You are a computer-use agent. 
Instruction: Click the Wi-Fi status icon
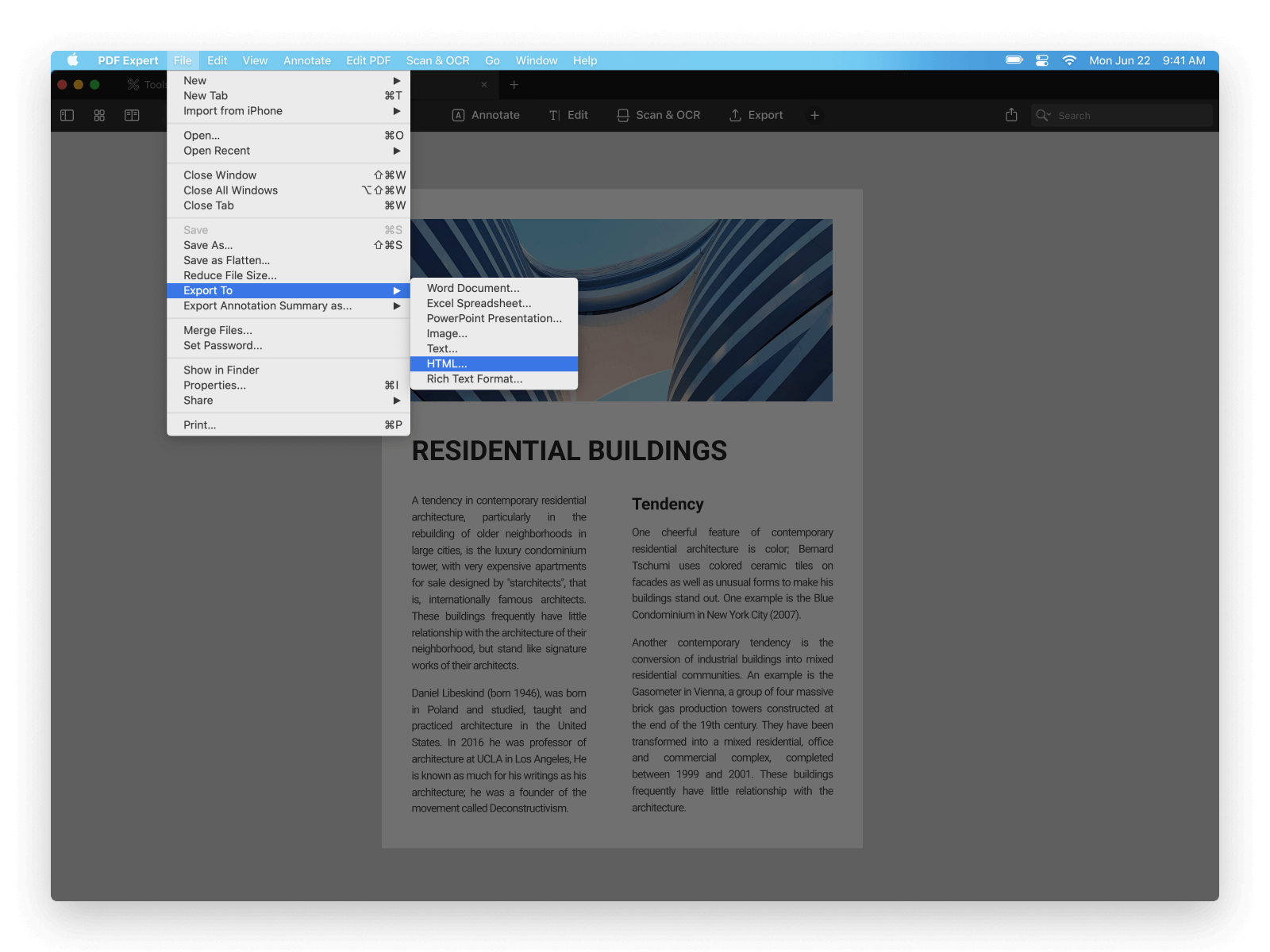click(x=1069, y=60)
